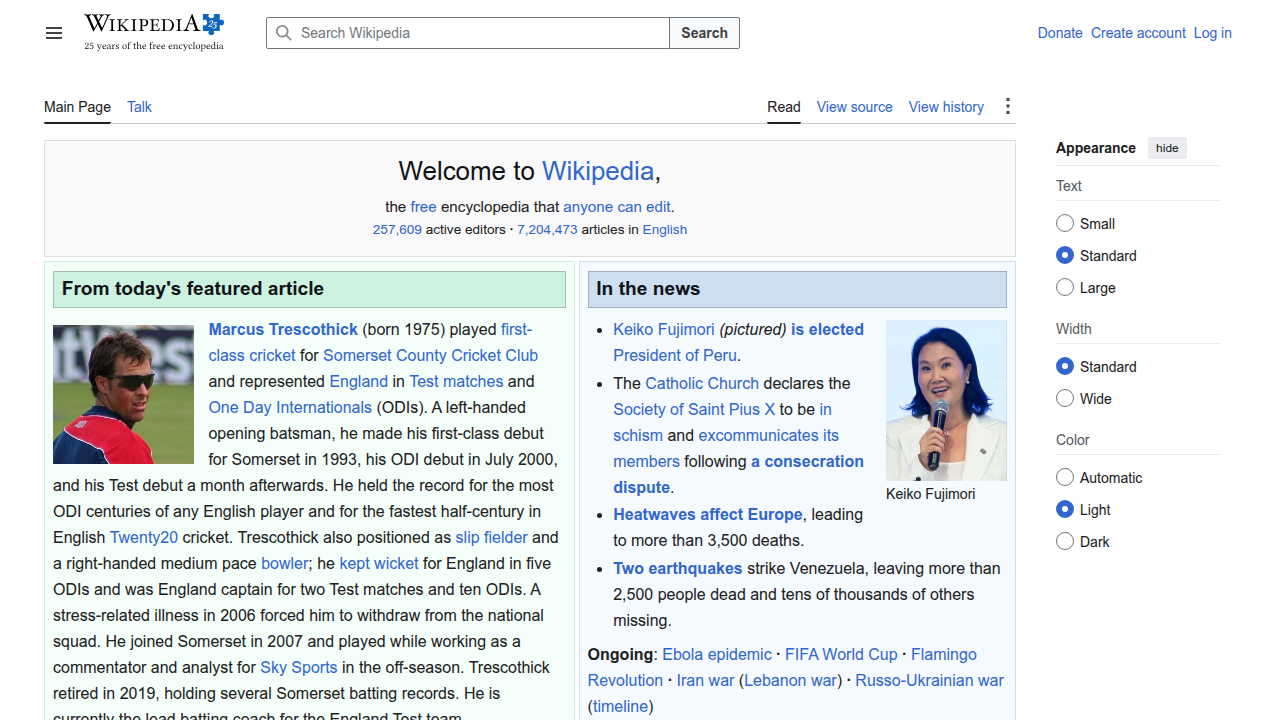Click the Appearance panel heading text
Screen dimensions: 1280x720
tap(1096, 148)
